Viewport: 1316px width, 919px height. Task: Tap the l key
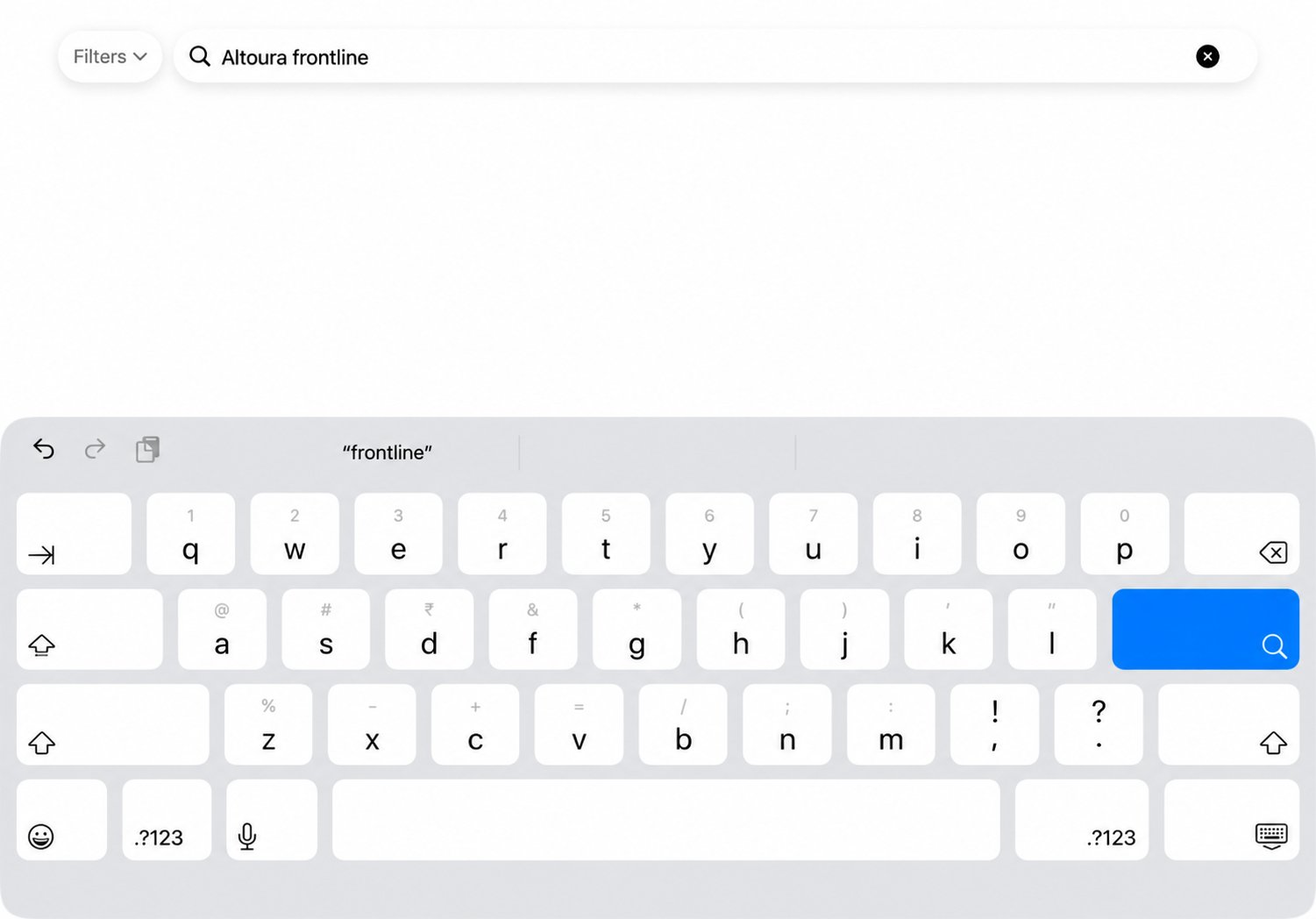pos(1052,630)
